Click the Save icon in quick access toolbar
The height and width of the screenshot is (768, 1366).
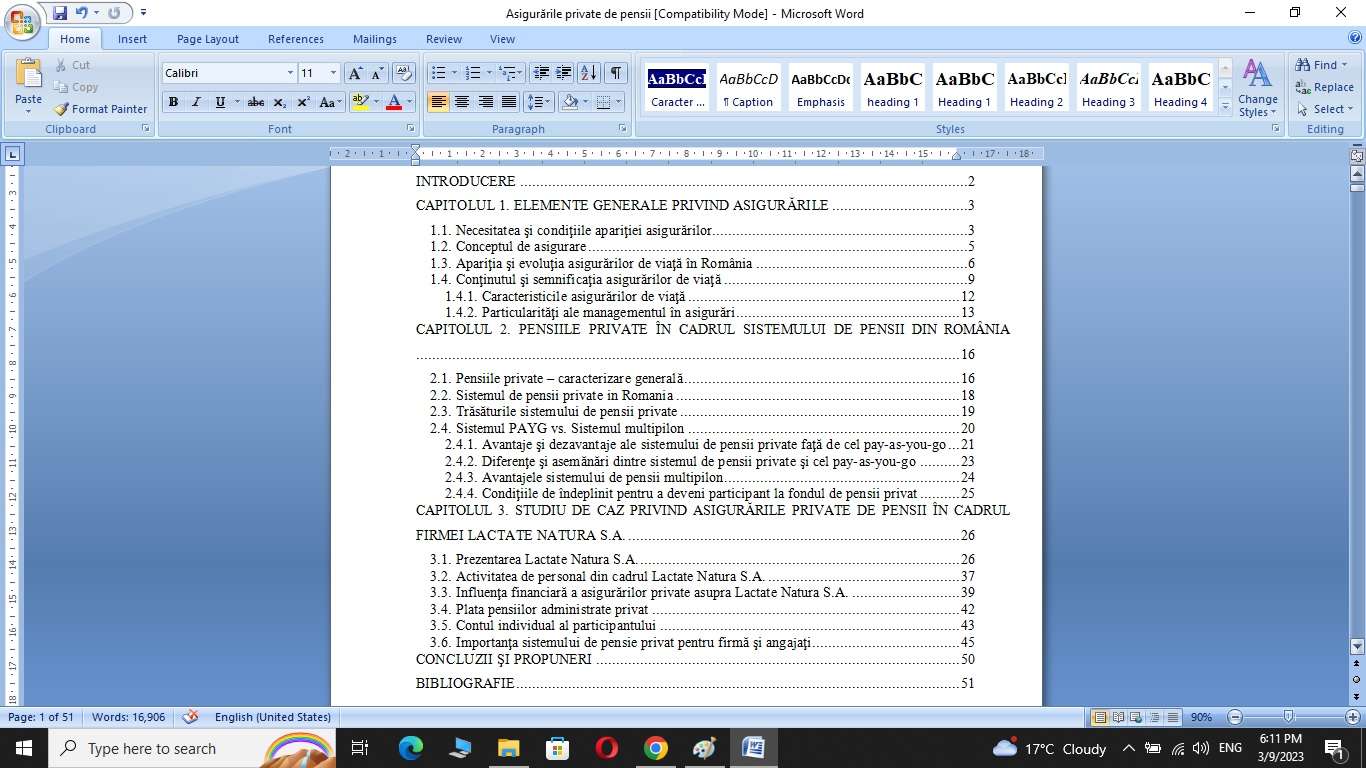coord(60,13)
